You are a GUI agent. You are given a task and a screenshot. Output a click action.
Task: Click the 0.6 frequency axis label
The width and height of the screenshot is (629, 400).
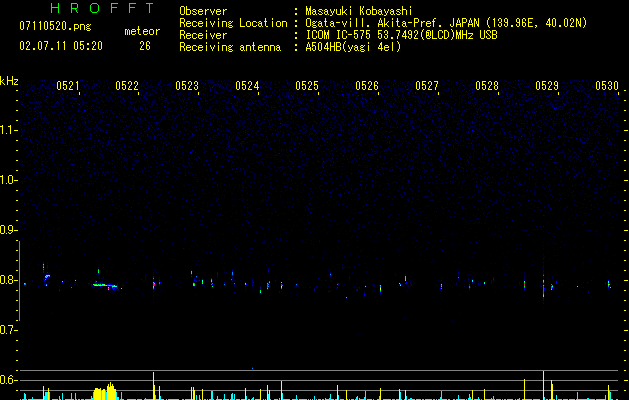click(x=9, y=380)
